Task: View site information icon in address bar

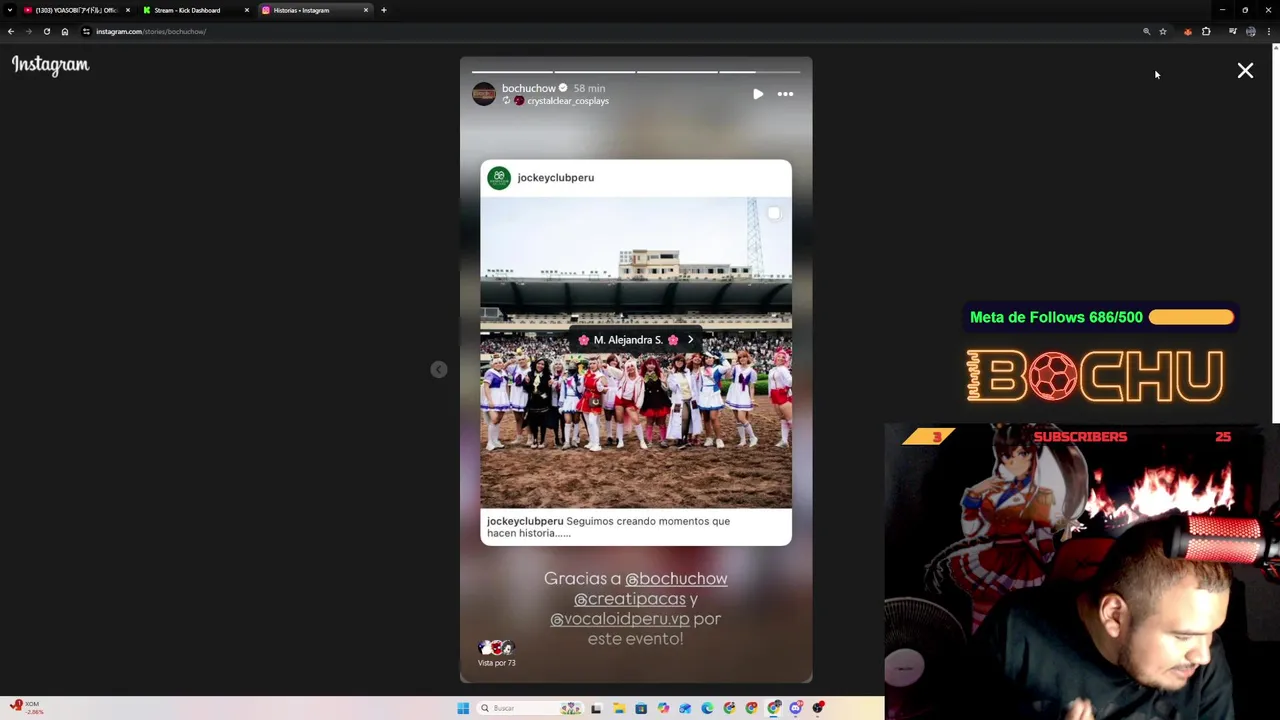Action: click(x=86, y=31)
